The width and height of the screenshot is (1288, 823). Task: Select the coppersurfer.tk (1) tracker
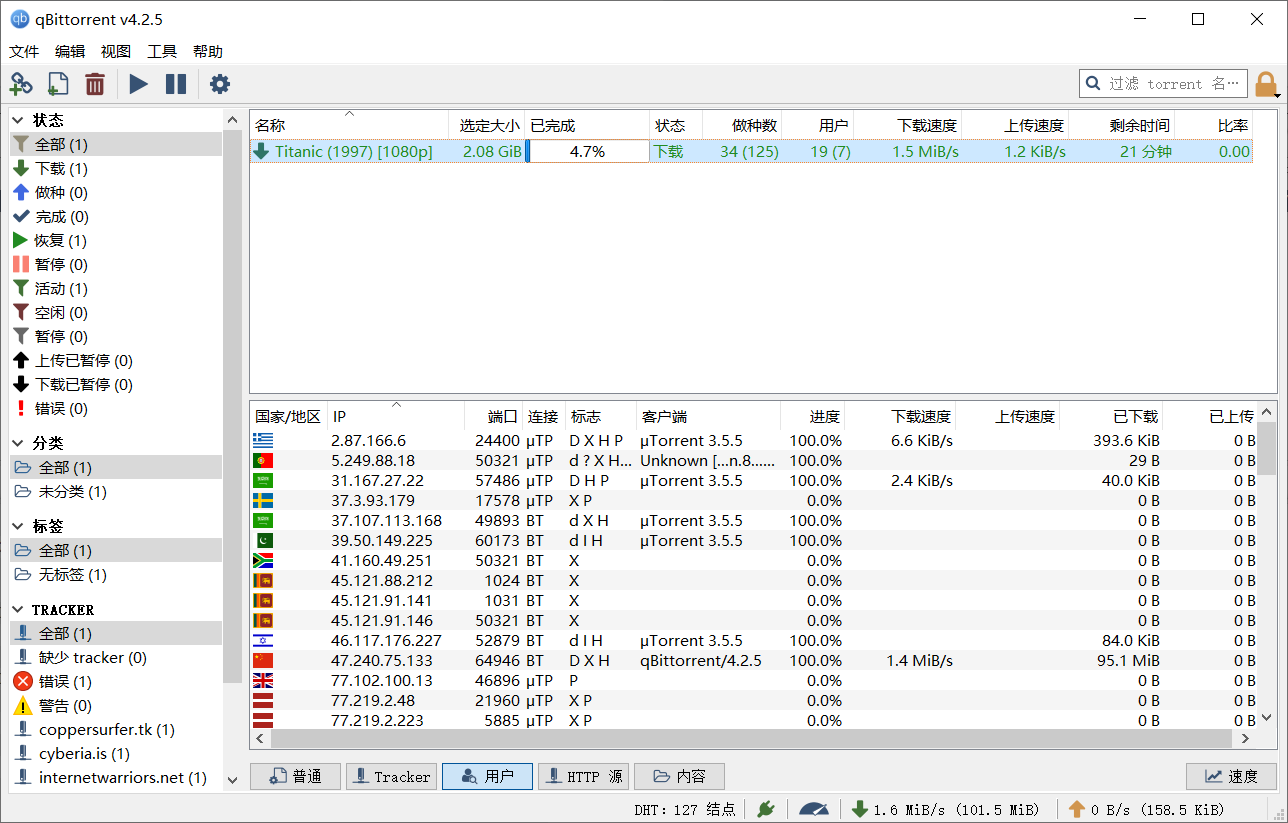116,730
